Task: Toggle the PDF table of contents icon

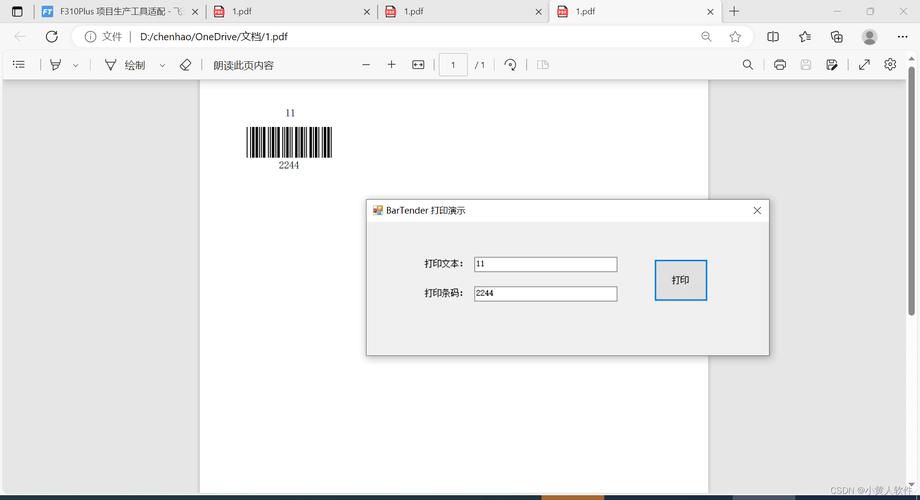Action: 19,65
